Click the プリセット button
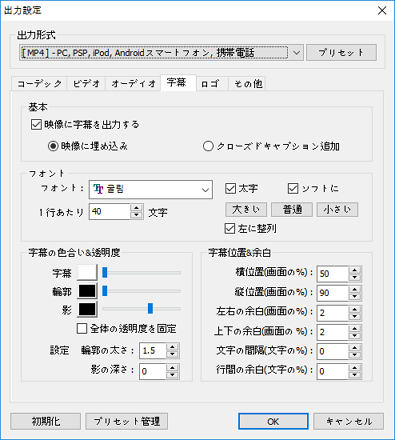The width and height of the screenshot is (395, 440). [x=341, y=53]
